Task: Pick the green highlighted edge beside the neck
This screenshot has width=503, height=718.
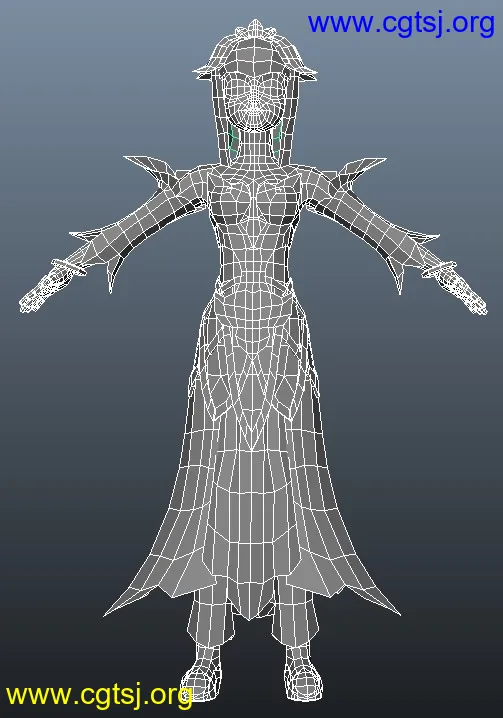Action: (233, 139)
